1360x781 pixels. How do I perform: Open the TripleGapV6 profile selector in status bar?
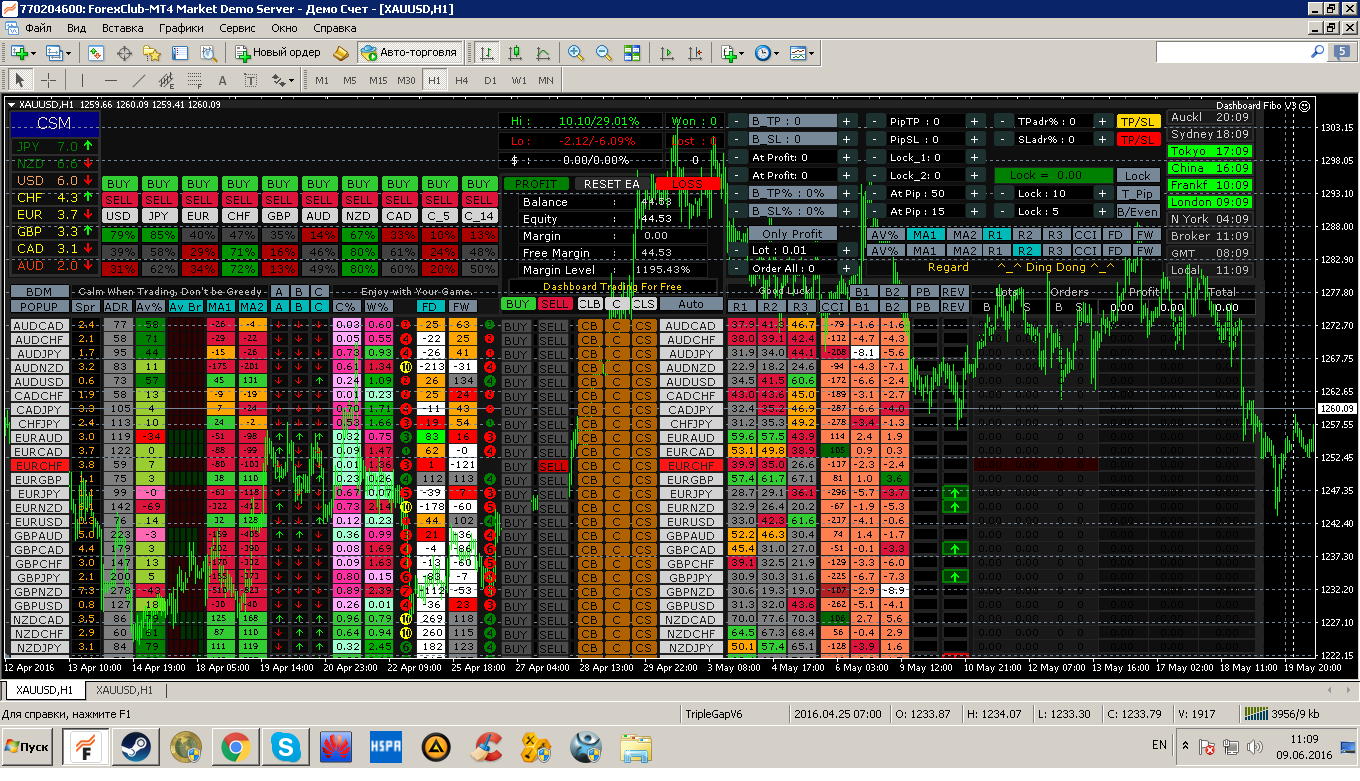[735, 714]
